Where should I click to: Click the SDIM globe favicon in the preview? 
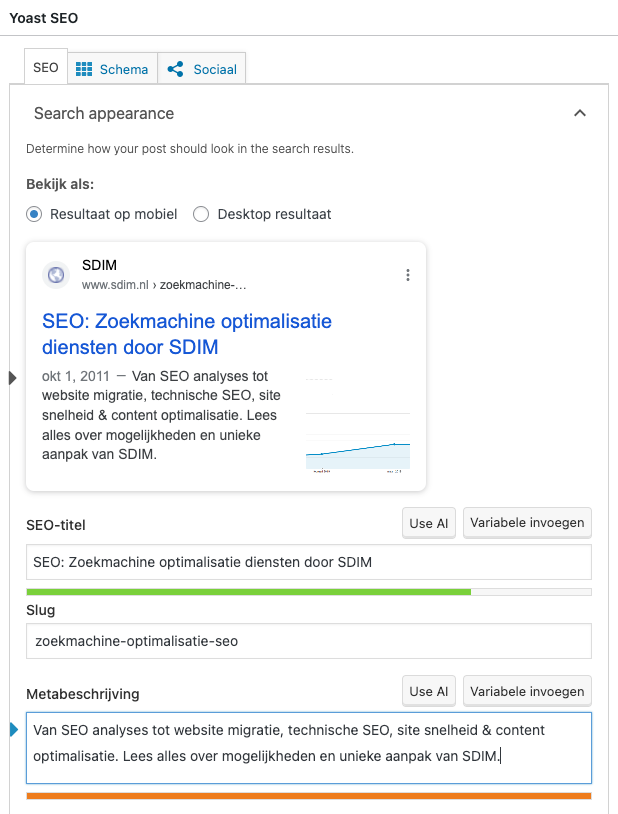pos(56,274)
